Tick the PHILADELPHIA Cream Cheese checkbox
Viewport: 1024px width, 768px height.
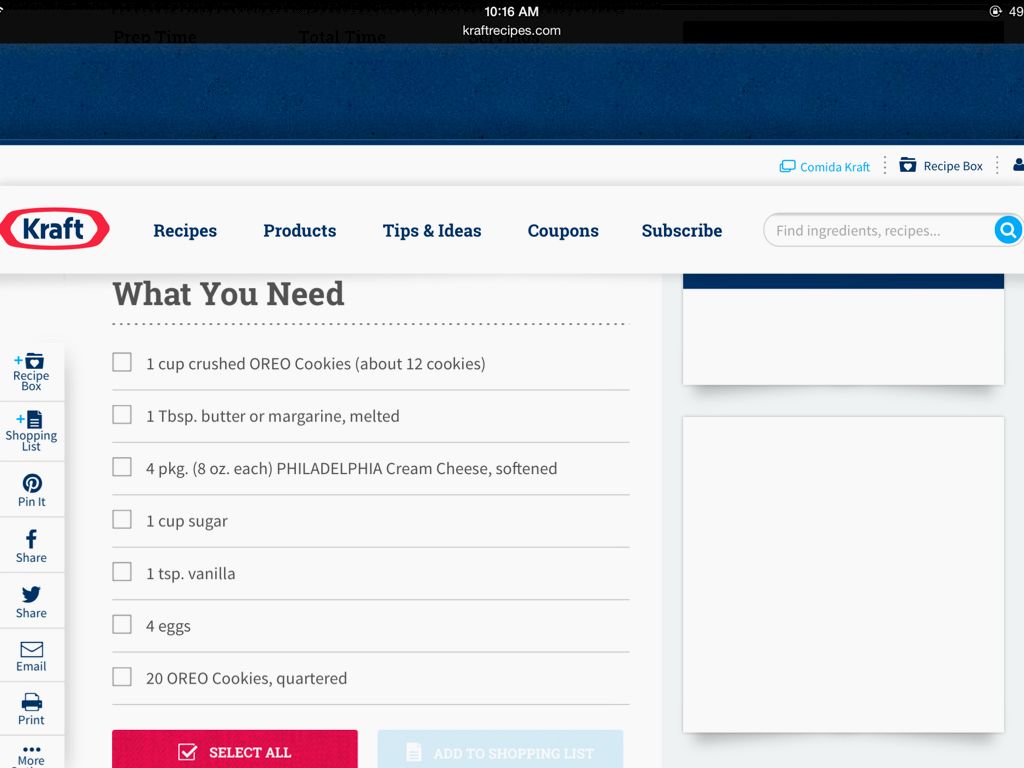pos(122,467)
